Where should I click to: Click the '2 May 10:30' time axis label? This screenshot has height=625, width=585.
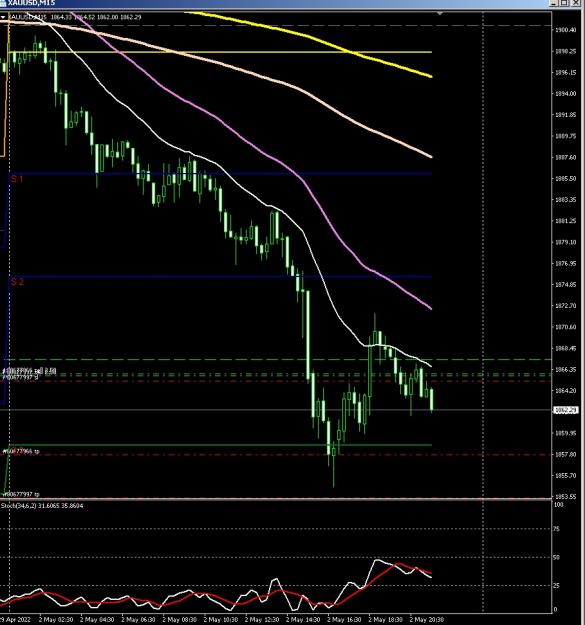(x=220, y=619)
